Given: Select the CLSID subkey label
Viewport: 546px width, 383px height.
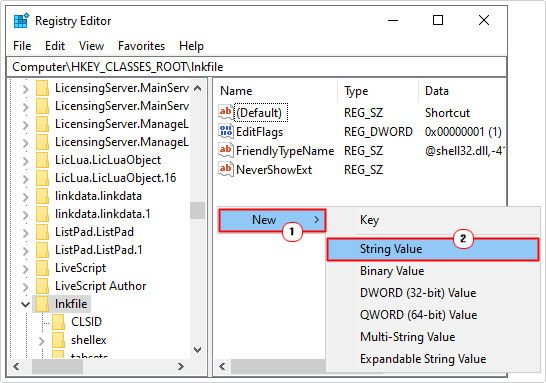Looking at the screenshot, I should (86, 322).
